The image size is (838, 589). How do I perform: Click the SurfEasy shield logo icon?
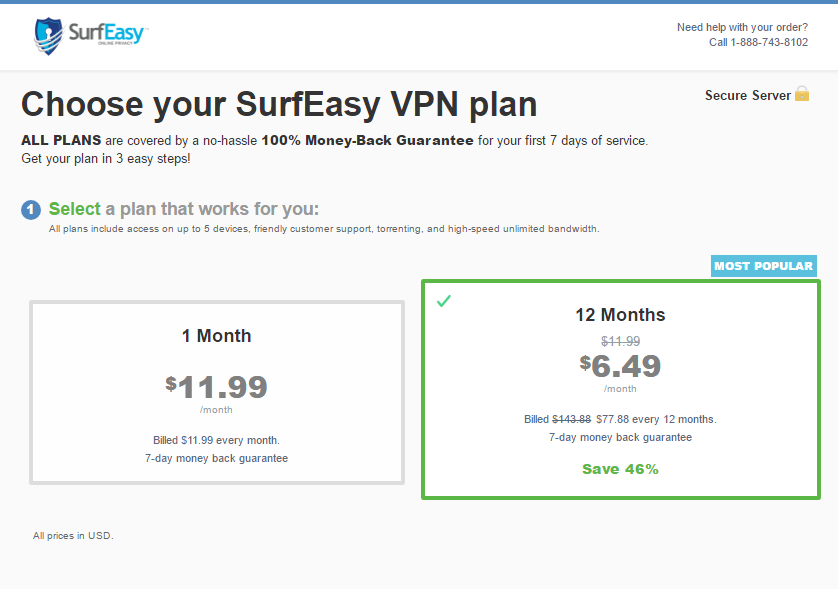49,36
